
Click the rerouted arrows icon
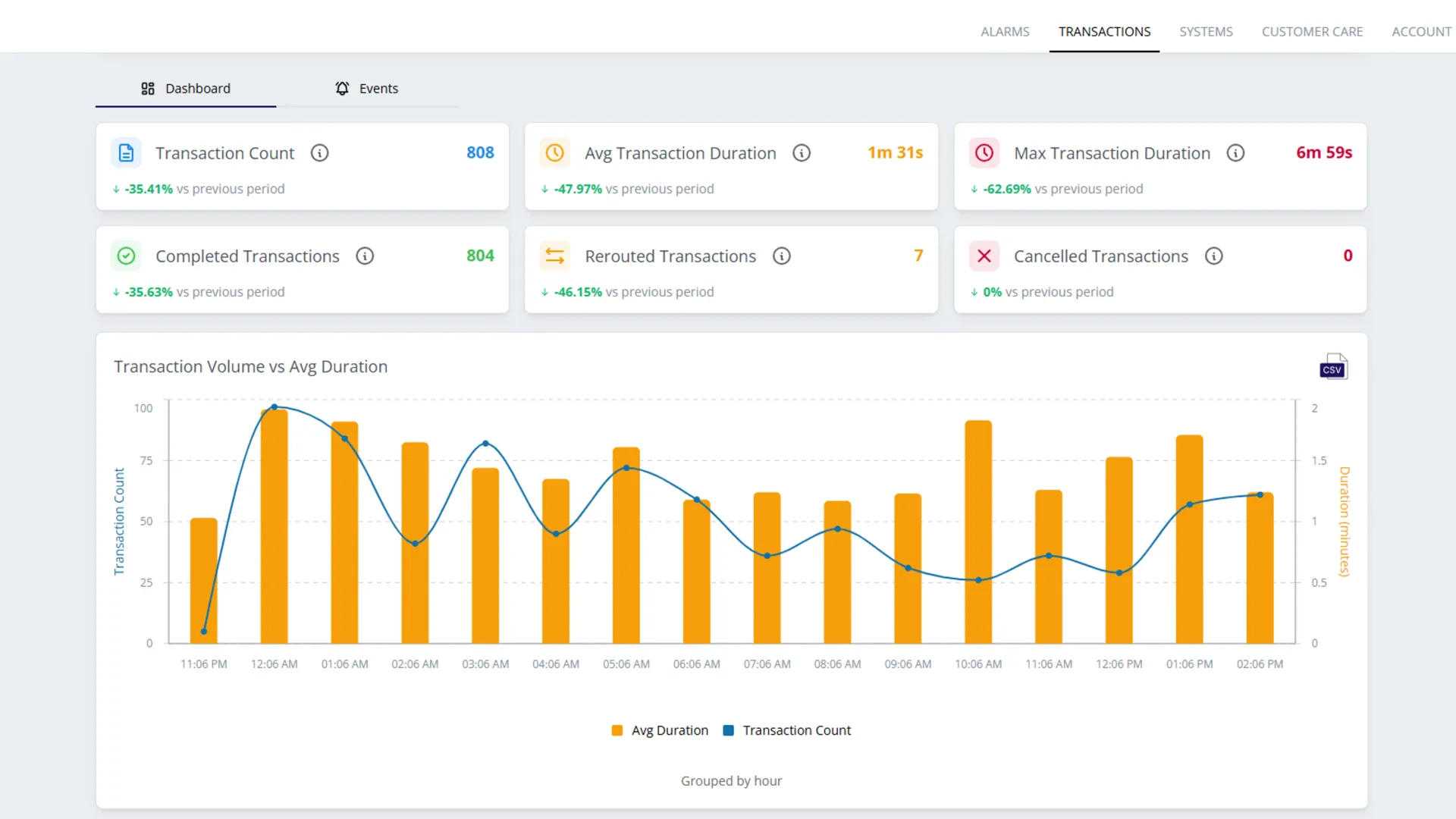[x=555, y=256]
